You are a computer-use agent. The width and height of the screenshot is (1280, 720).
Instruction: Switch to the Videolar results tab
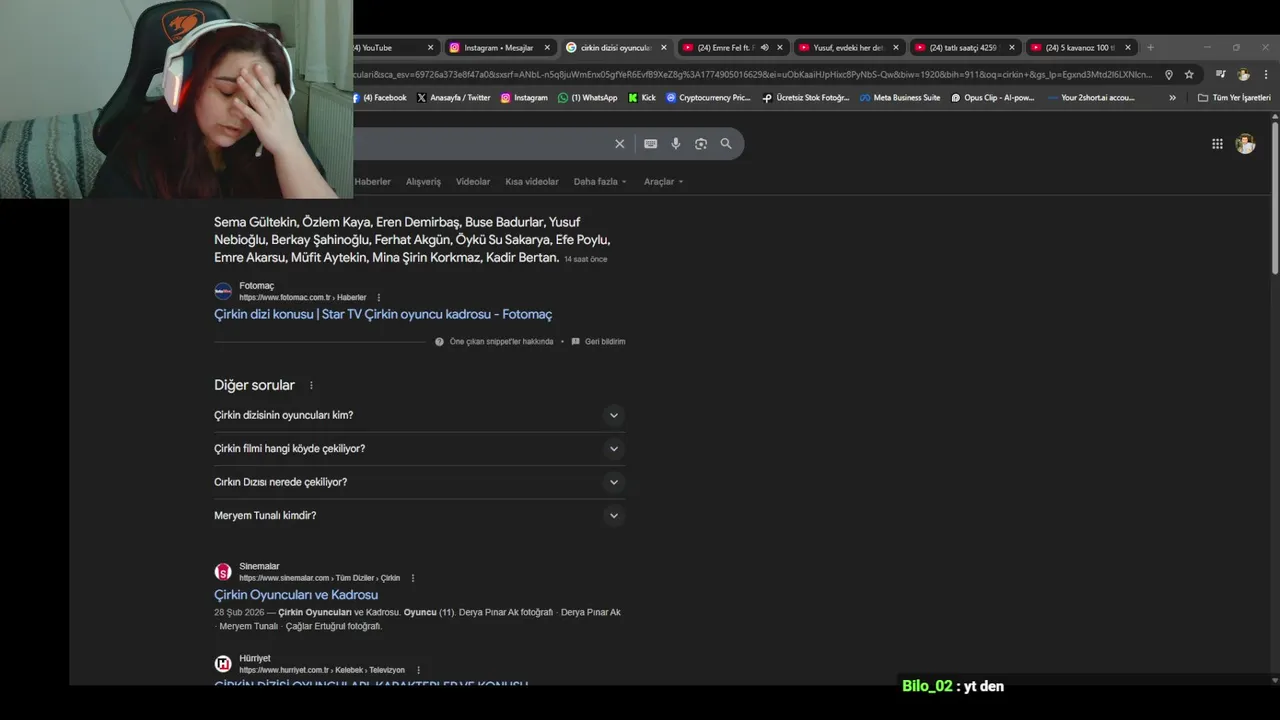[x=473, y=182]
